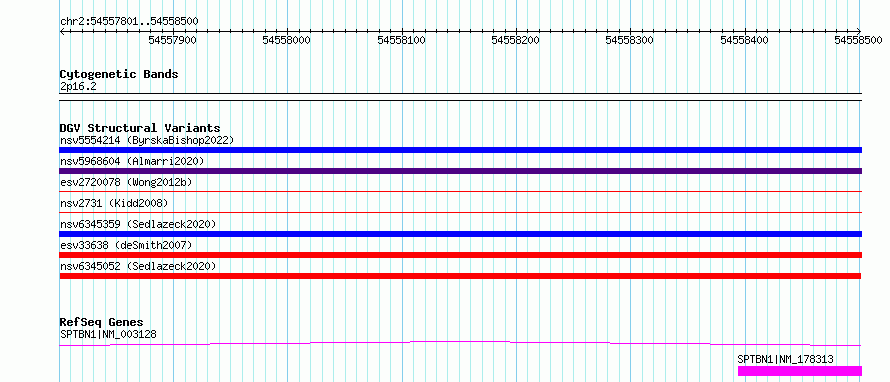Select variant label nsv2731 (Kidd2008)

click(x=114, y=203)
